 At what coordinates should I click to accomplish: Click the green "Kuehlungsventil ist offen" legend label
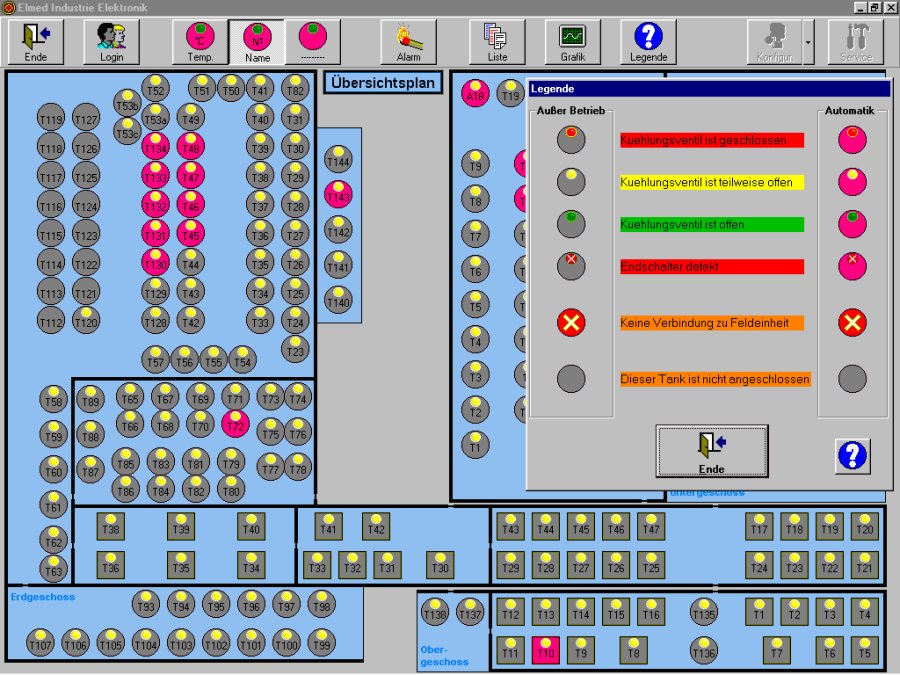[x=711, y=225]
